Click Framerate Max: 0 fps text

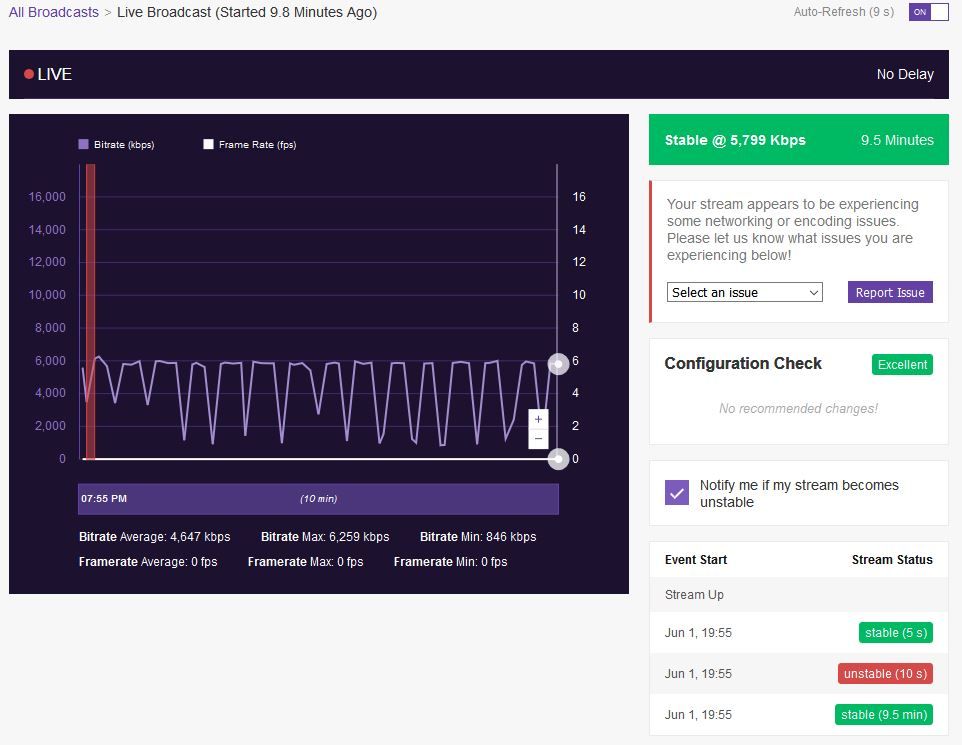point(306,562)
